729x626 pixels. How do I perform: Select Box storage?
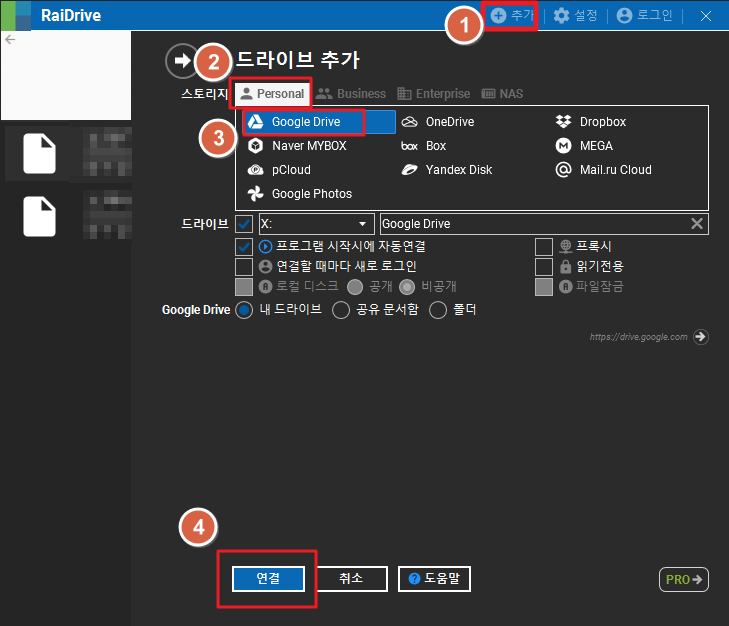[x=424, y=146]
